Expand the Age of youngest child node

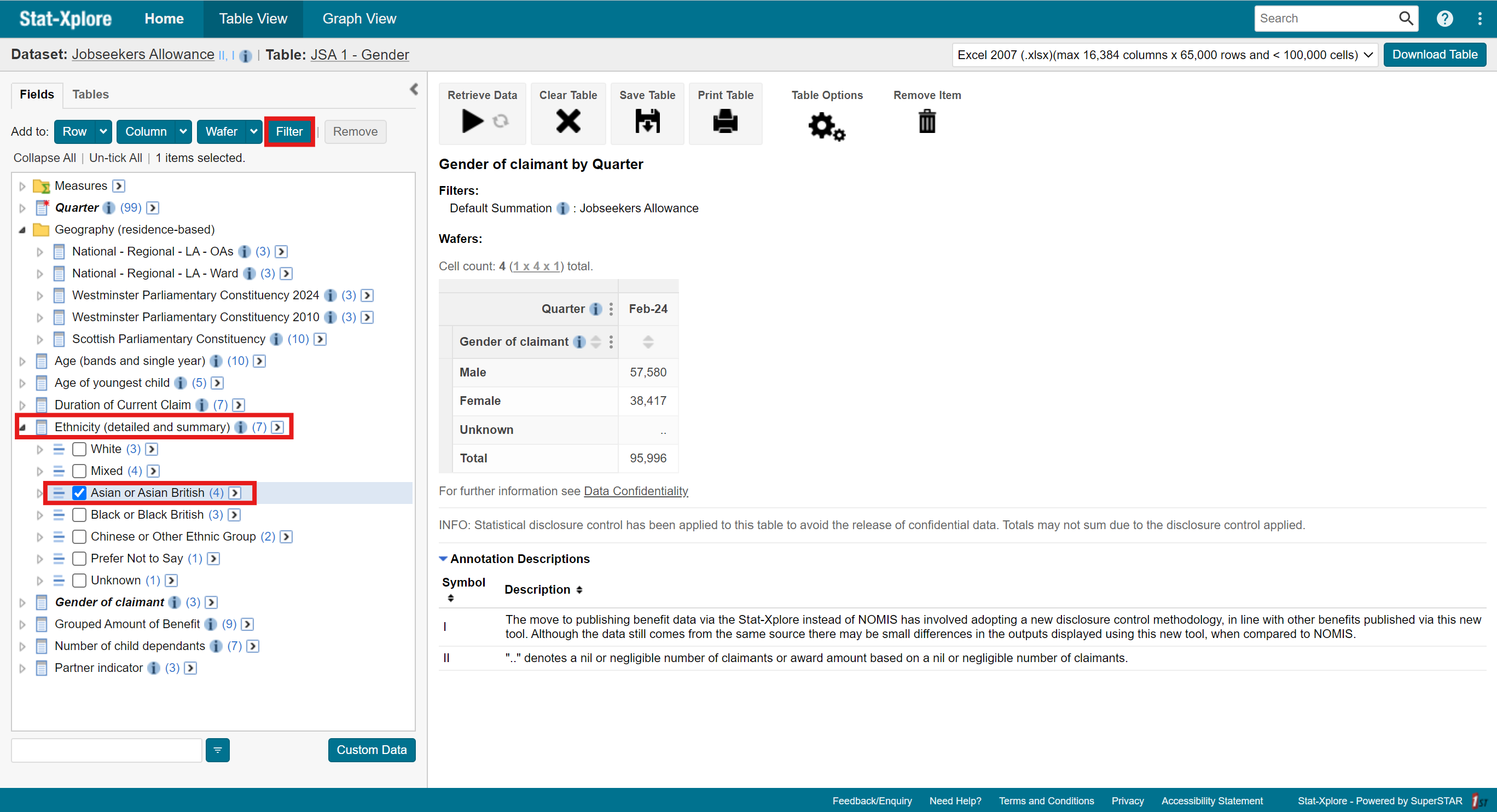22,384
